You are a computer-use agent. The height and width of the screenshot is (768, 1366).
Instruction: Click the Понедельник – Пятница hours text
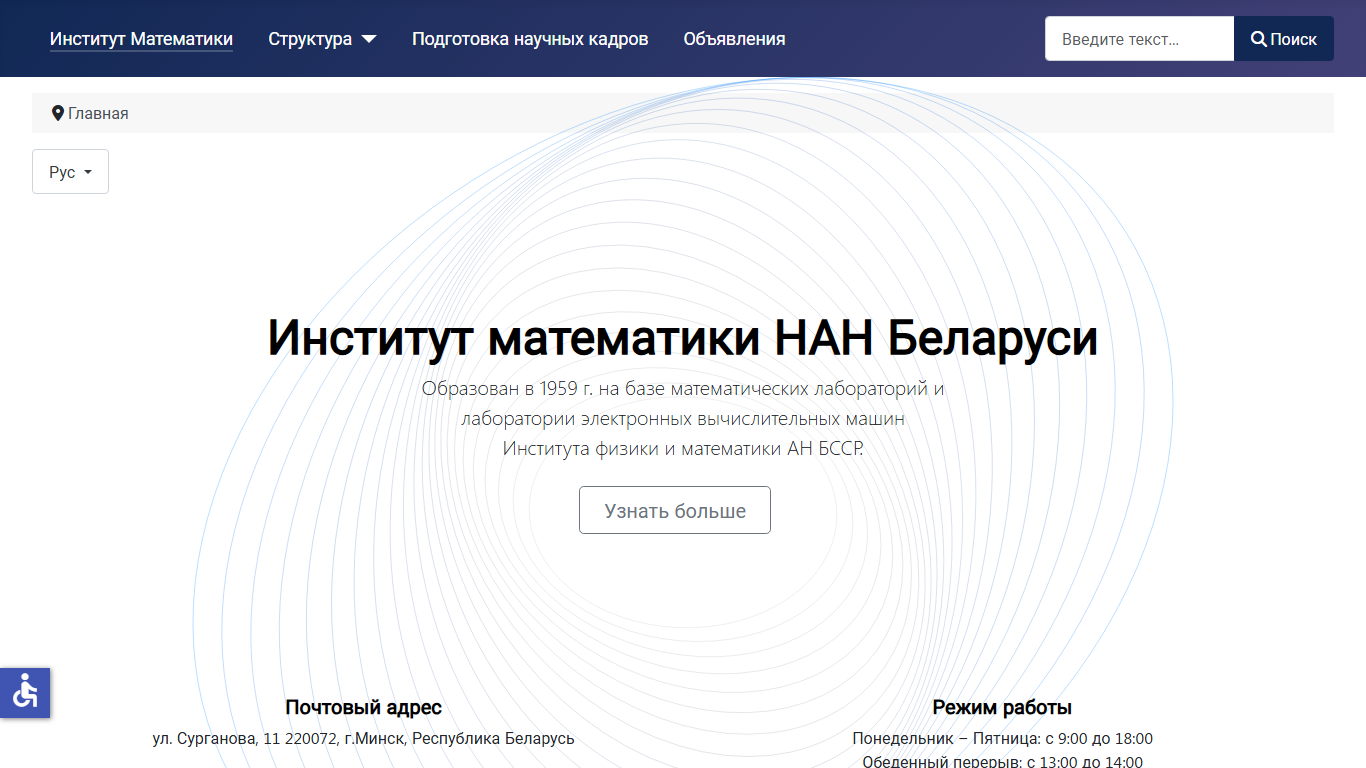tap(1003, 739)
